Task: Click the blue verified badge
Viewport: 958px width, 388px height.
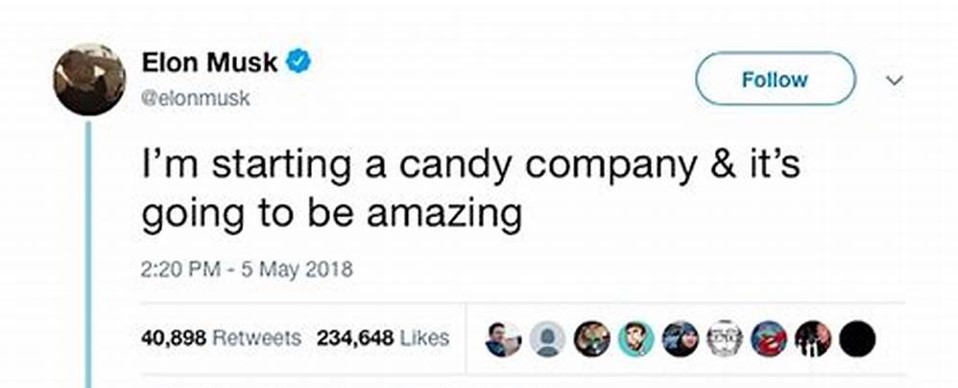Action: (x=299, y=62)
